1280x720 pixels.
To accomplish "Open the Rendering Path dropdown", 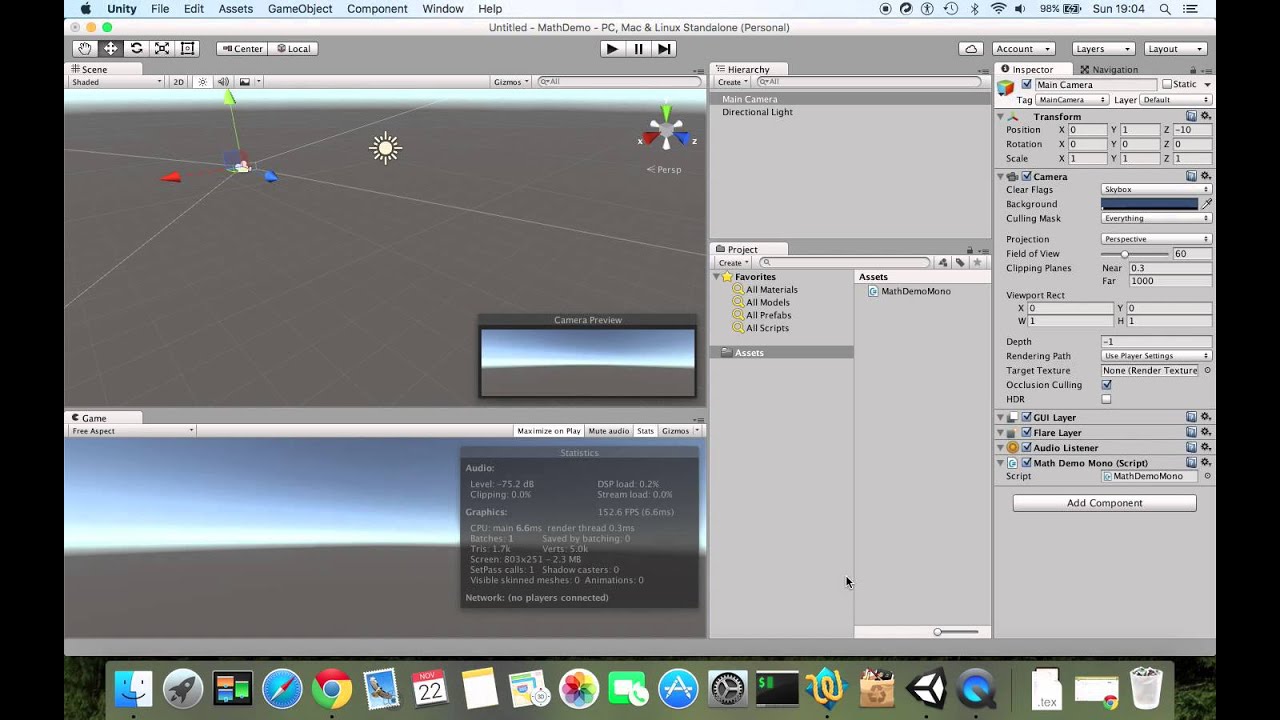I will click(1156, 356).
